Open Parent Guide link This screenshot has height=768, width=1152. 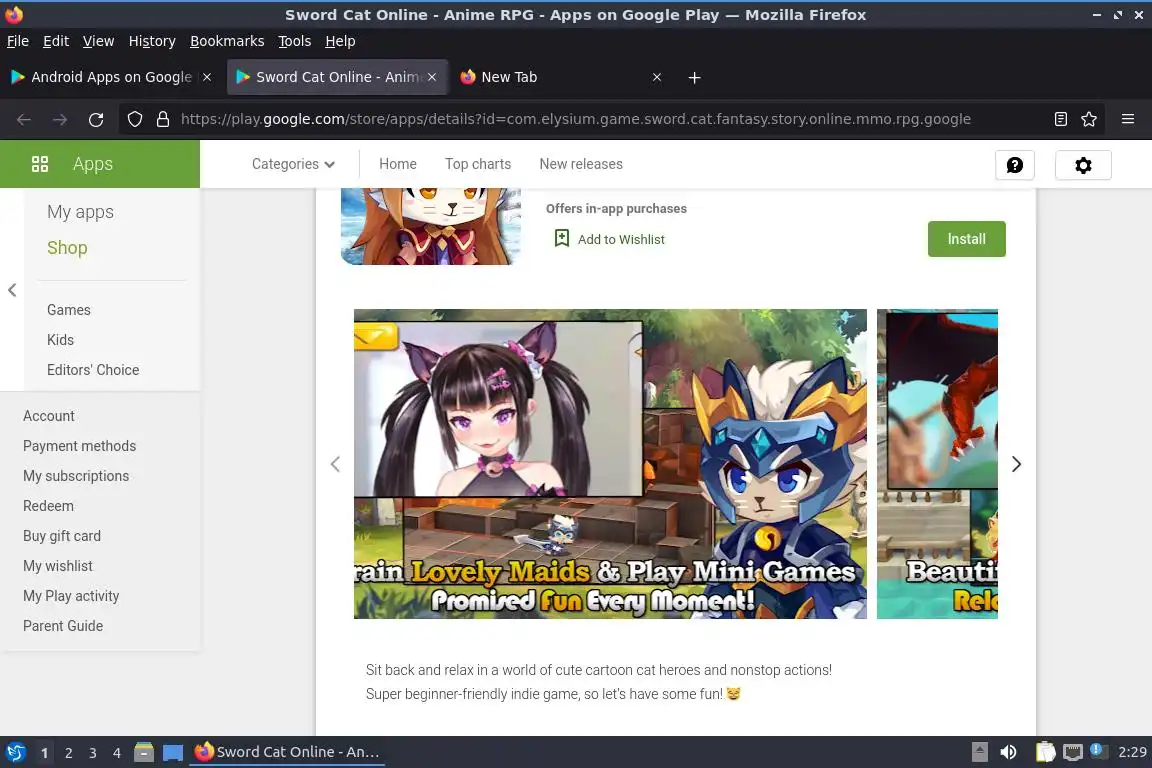coord(62,626)
